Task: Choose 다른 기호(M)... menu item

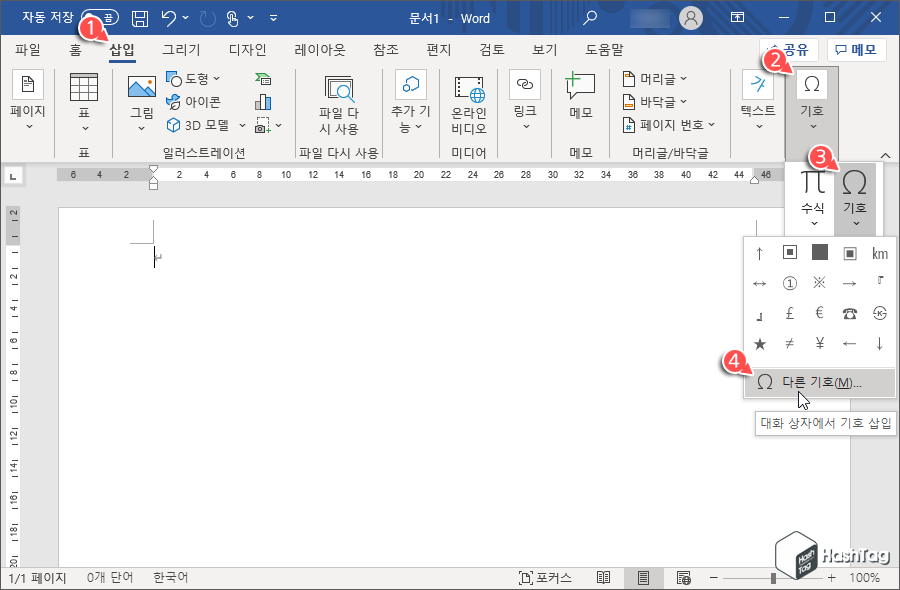Action: (820, 382)
